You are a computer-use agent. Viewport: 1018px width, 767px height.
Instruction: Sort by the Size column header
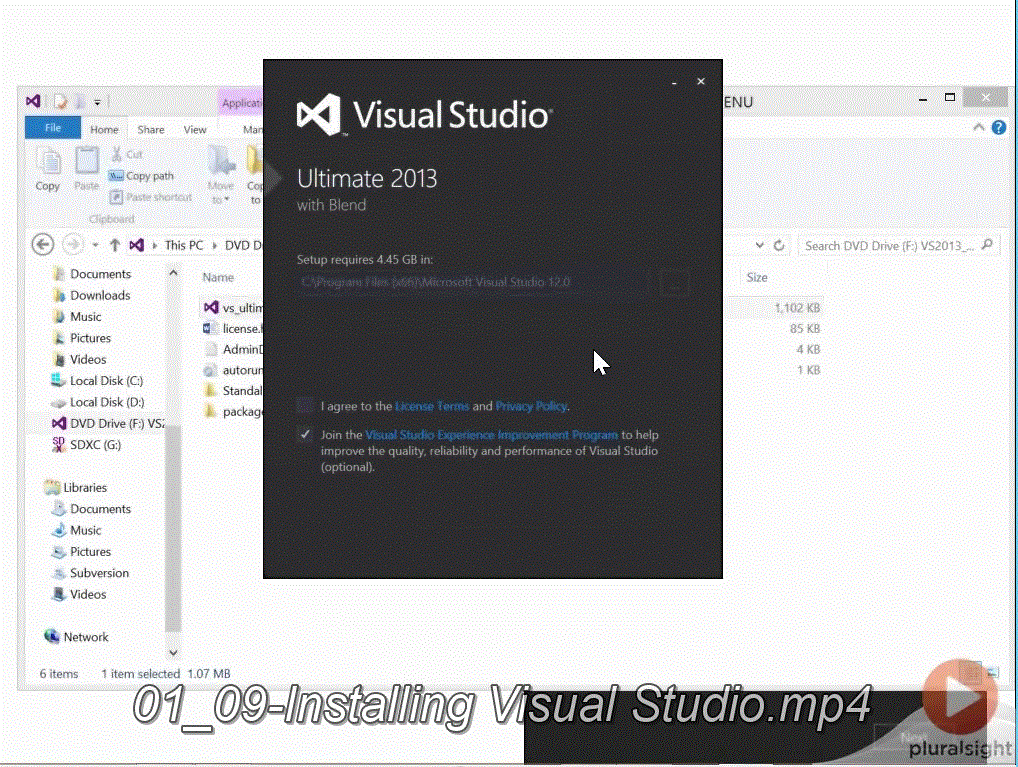757,277
